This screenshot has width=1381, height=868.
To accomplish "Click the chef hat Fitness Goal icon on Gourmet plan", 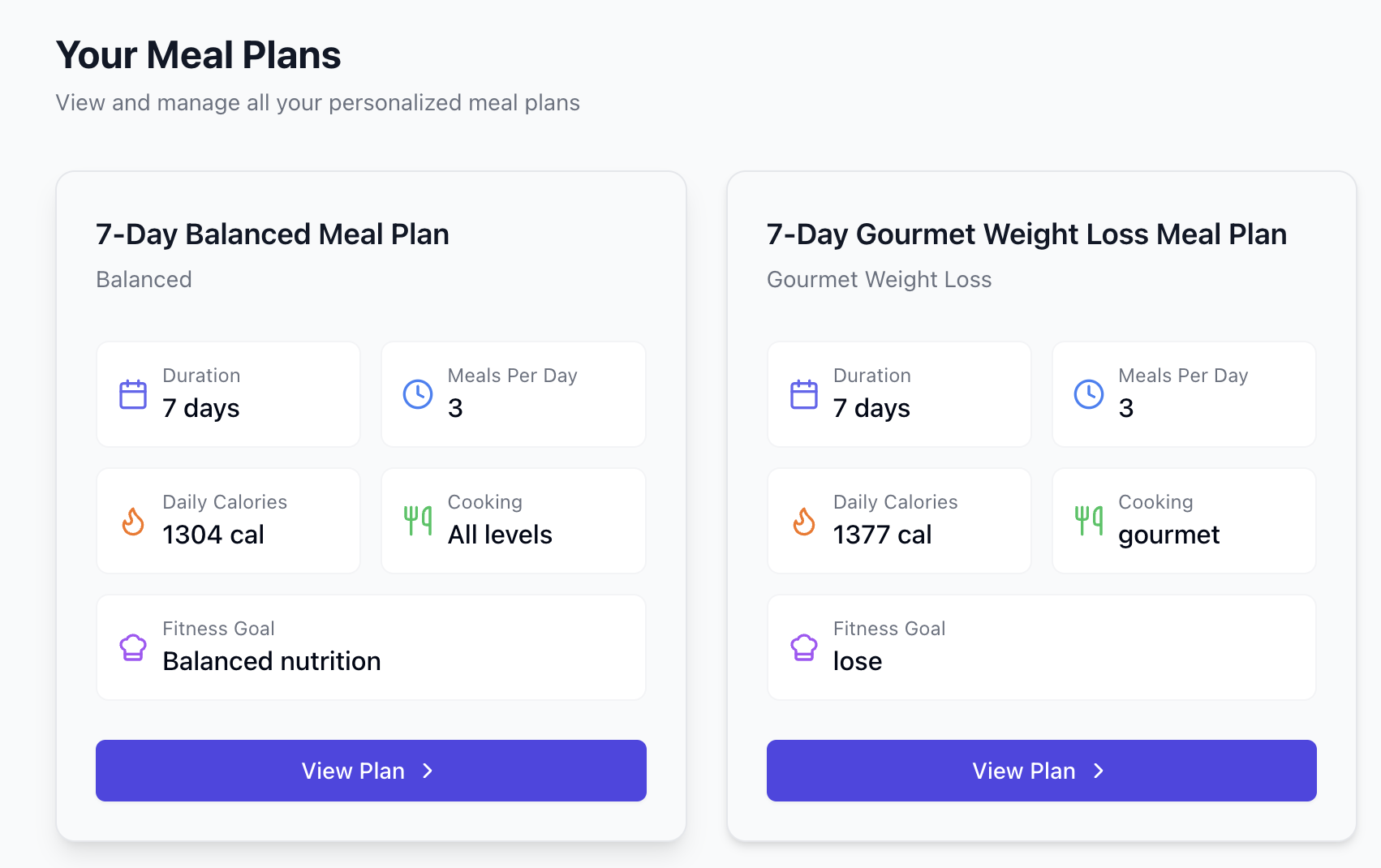I will pyautogui.click(x=804, y=647).
